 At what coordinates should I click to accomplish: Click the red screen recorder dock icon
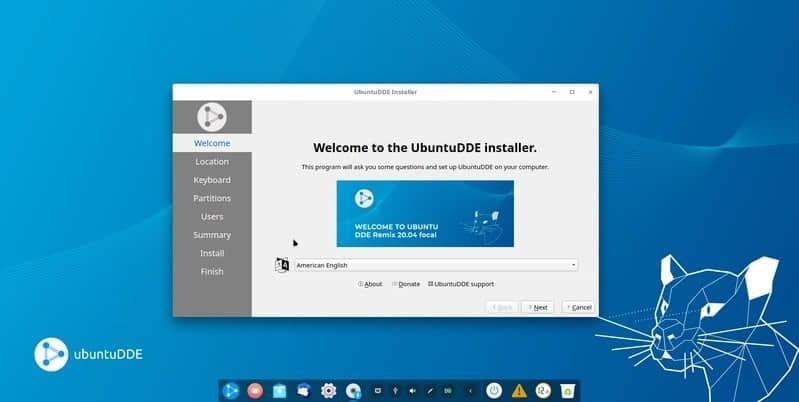tap(255, 390)
